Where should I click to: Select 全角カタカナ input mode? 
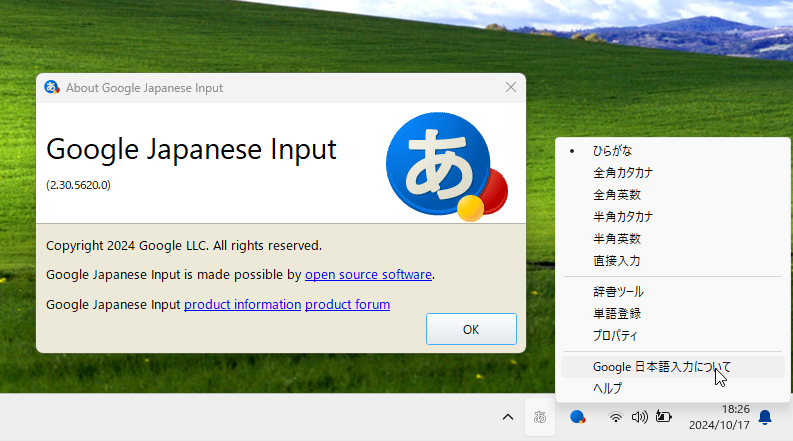(x=673, y=173)
